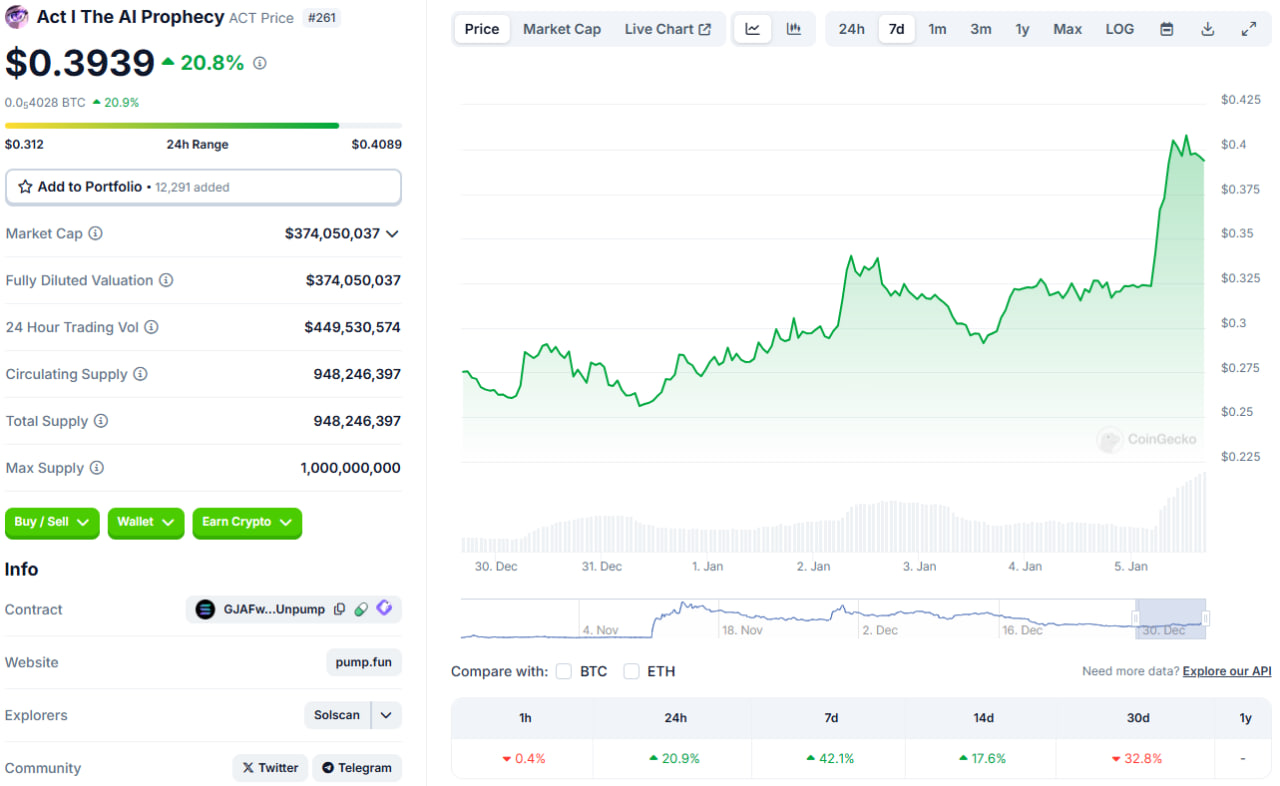Viewport: 1280px width, 786px height.
Task: Click the #261 rank badge
Action: click(322, 17)
